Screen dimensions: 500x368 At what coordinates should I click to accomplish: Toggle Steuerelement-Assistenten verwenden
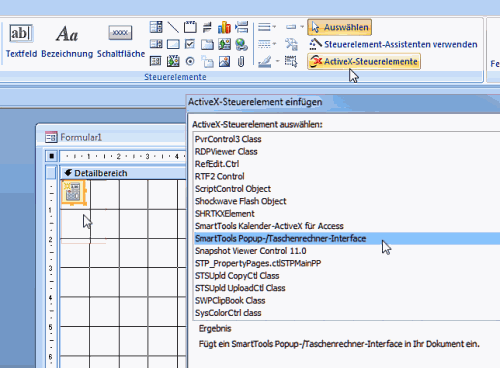393,44
